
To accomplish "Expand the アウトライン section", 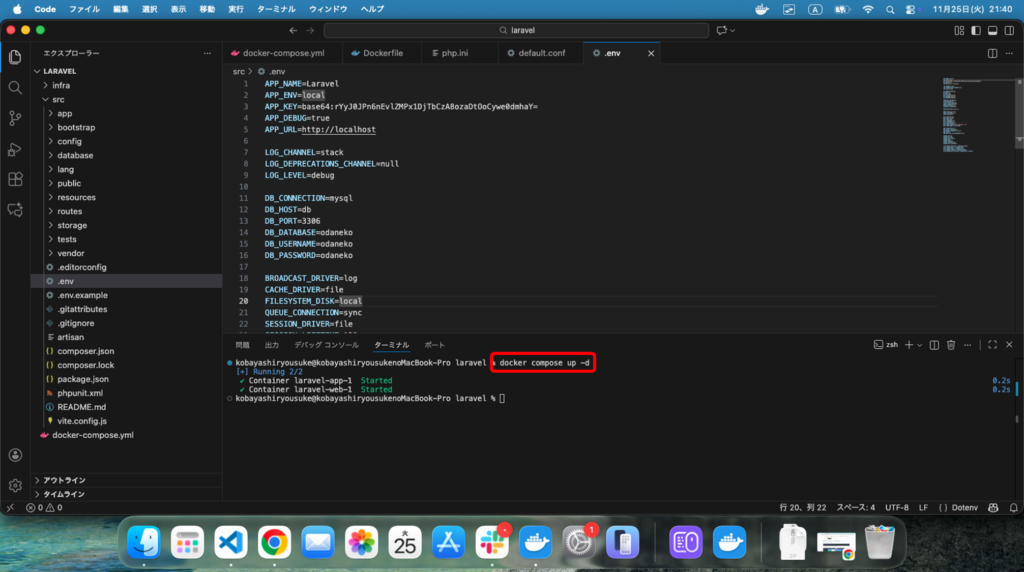I will [x=64, y=480].
